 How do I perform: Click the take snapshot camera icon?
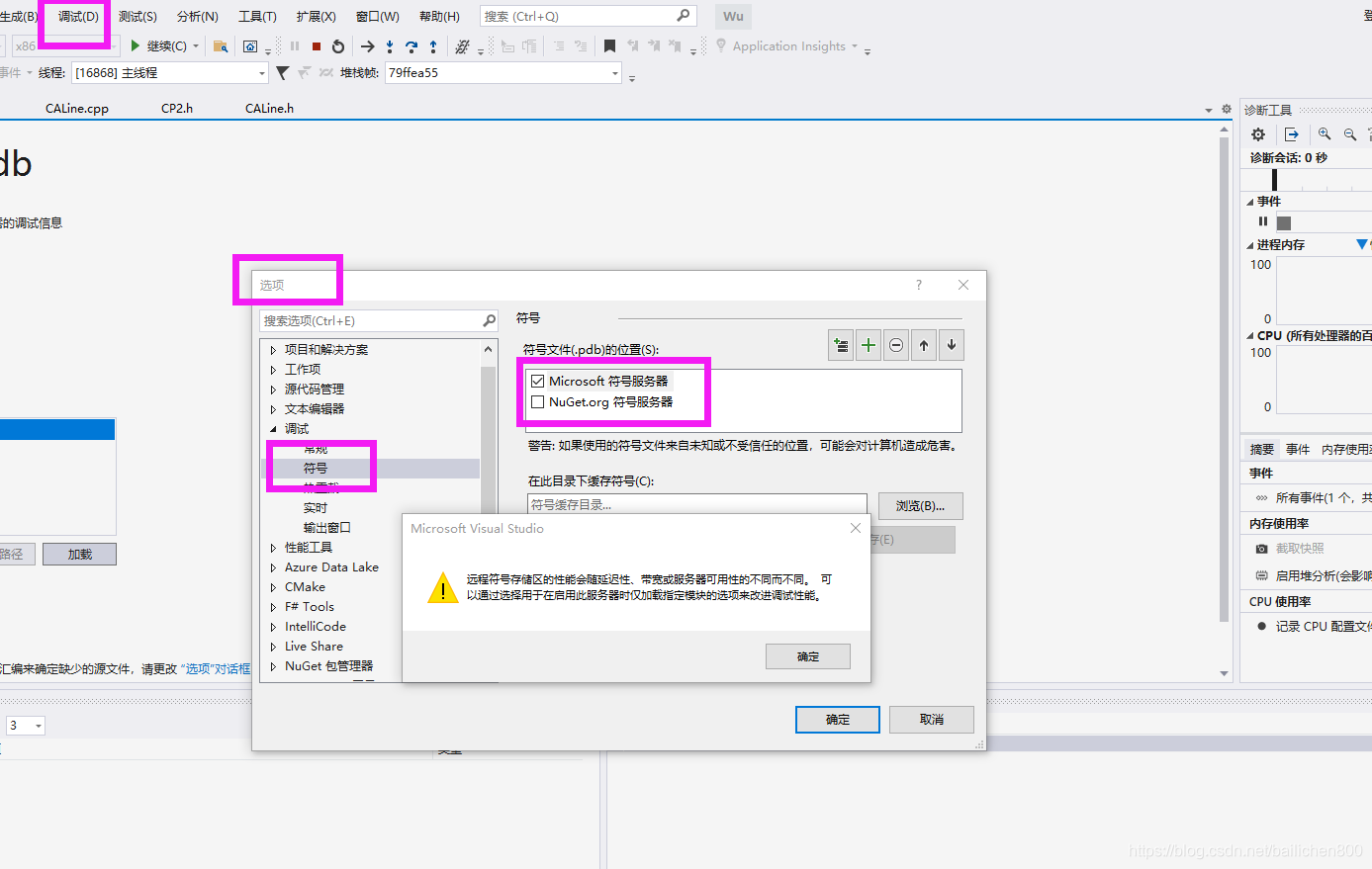coord(1261,549)
